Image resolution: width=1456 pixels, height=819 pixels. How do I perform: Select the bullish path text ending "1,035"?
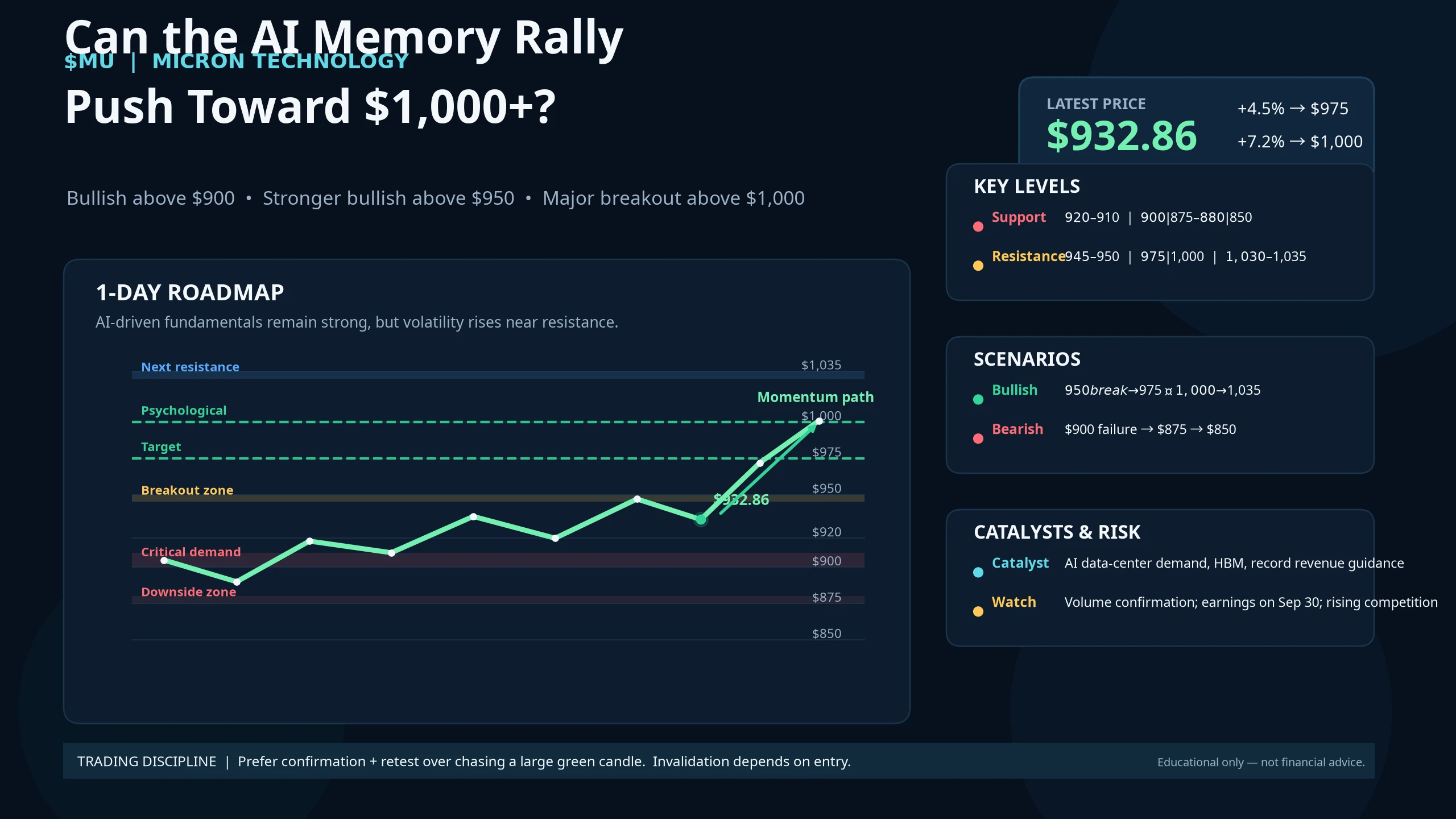pyautogui.click(x=1163, y=390)
